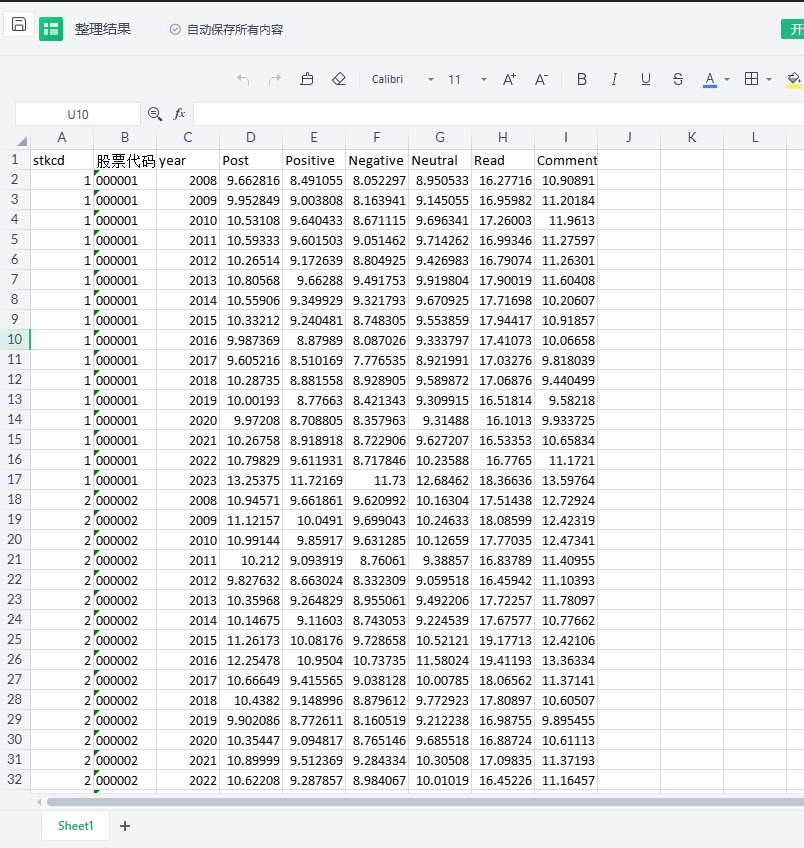Viewport: 804px width, 848px height.
Task: Select column A header
Action: pyautogui.click(x=62, y=137)
